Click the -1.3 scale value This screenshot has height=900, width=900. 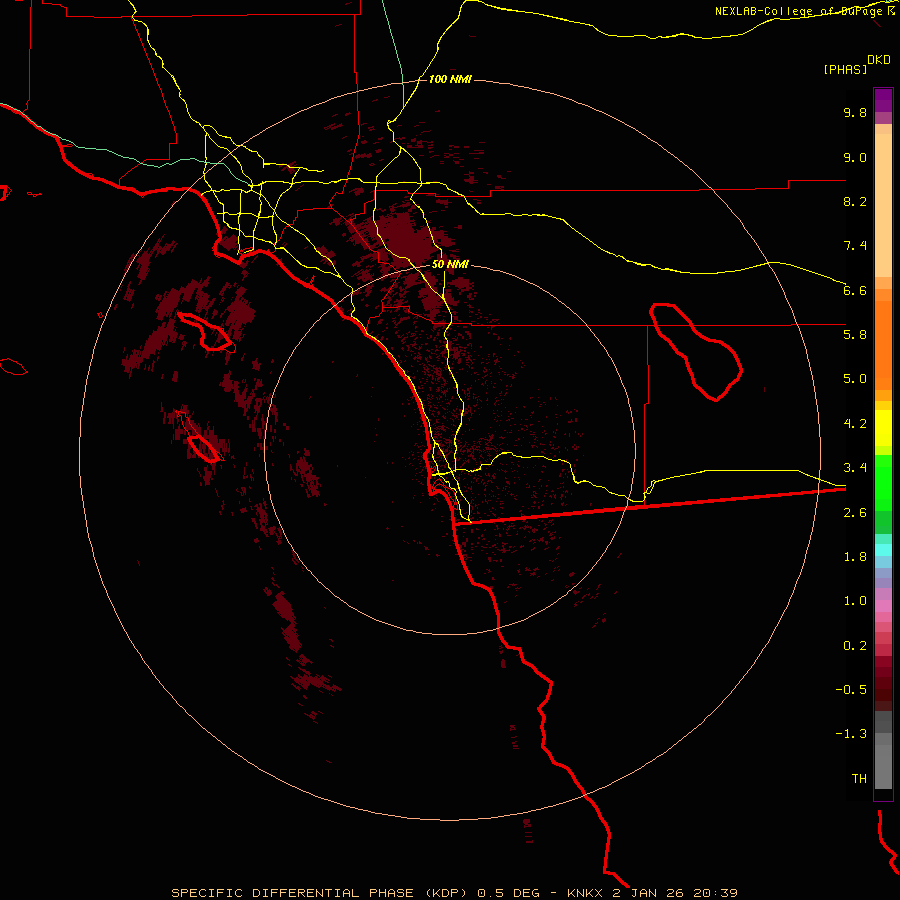coord(851,734)
